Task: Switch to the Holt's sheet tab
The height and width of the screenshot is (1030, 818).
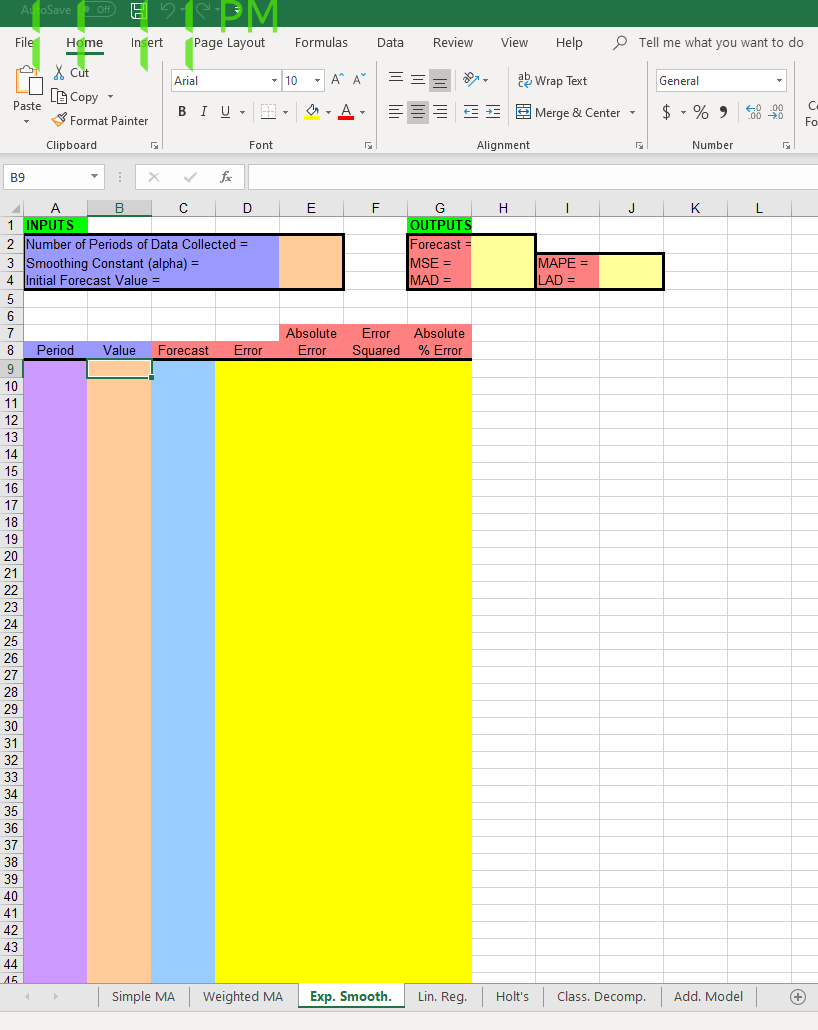Action: point(512,996)
